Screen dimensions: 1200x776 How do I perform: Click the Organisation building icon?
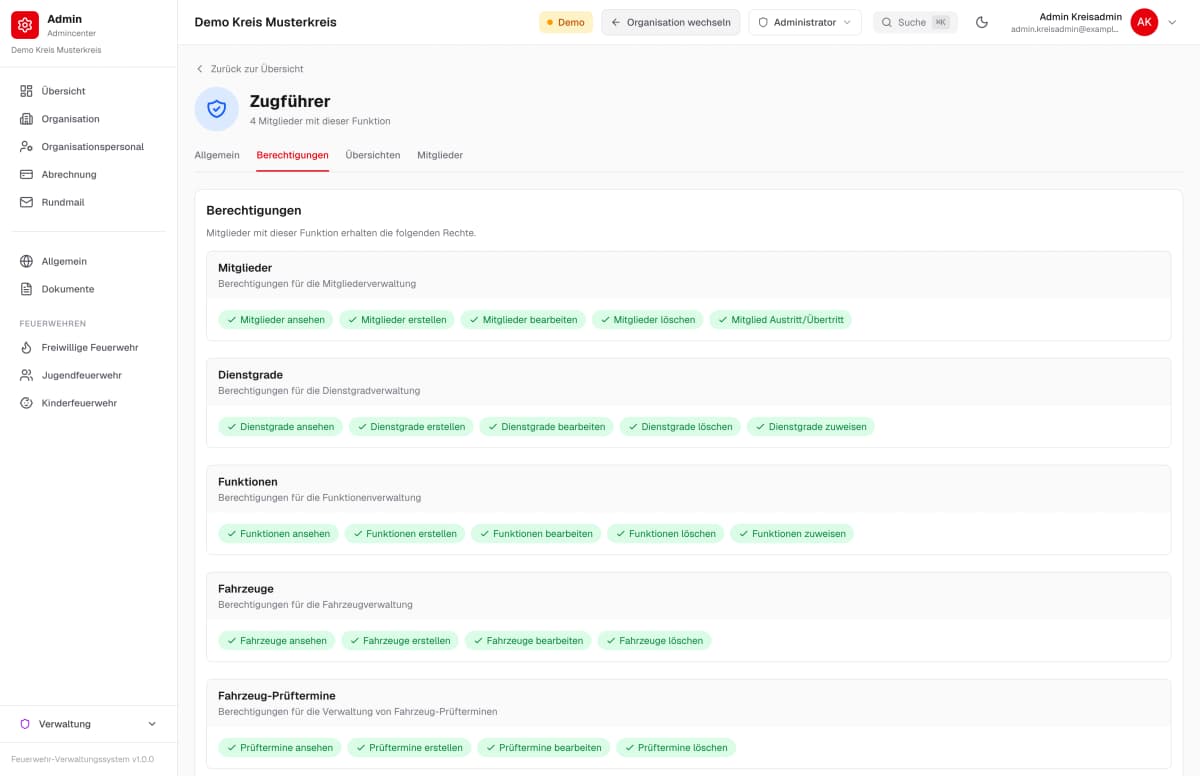click(x=26, y=119)
